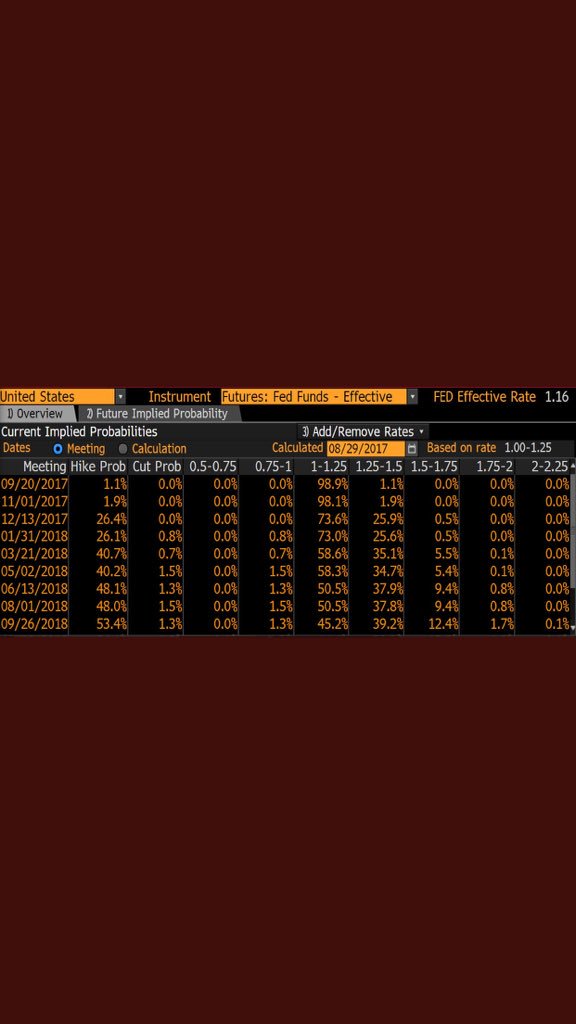Screen dimensions: 576x1024
Task: Click the United States country field
Action: pos(57,396)
